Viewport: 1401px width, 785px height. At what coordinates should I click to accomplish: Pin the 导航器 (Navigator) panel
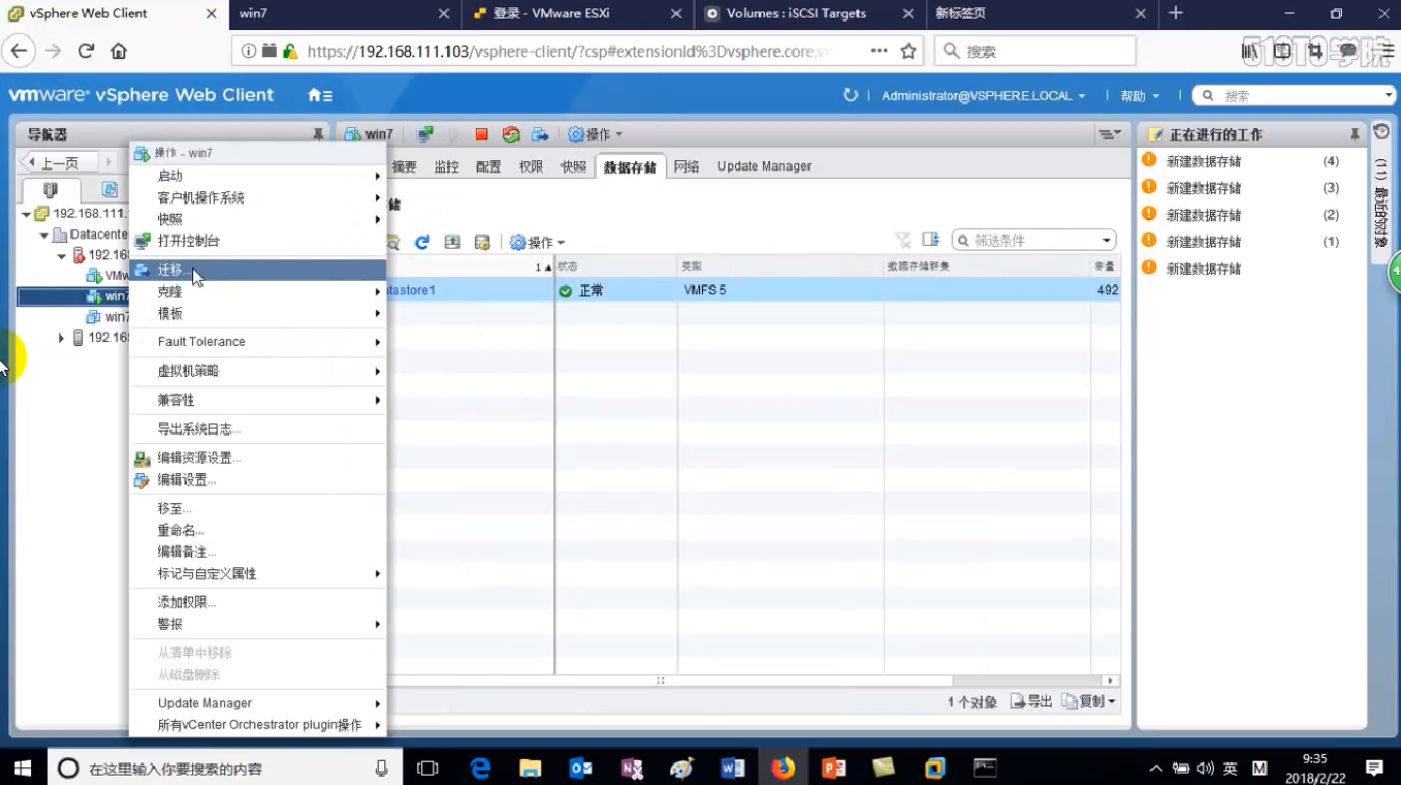pos(318,134)
